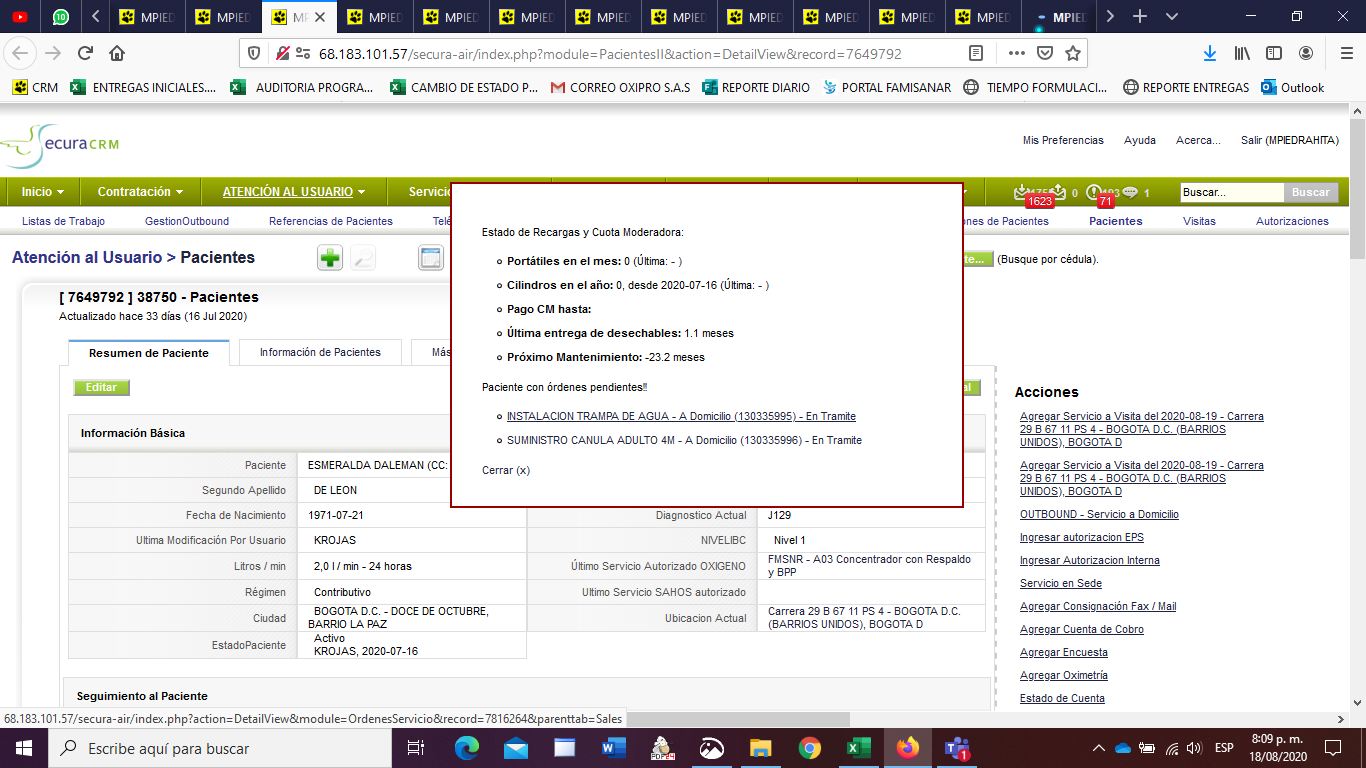This screenshot has height=768, width=1366.
Task: Click the calendar icon beside Pacientes heading
Action: click(x=431, y=258)
